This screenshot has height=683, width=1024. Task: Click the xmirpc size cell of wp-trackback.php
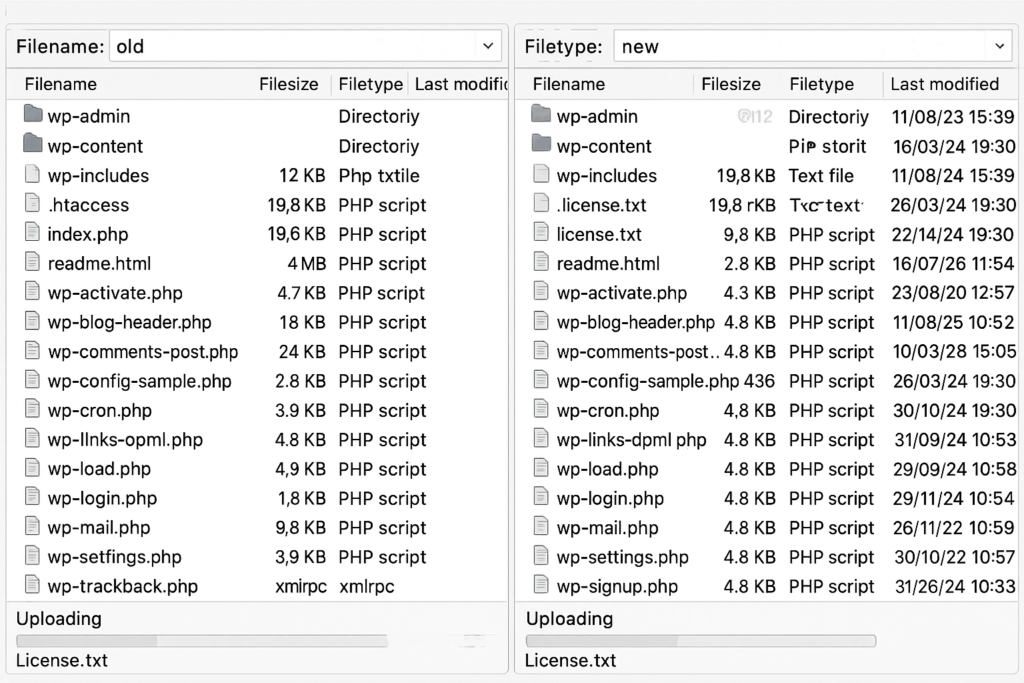coord(300,586)
